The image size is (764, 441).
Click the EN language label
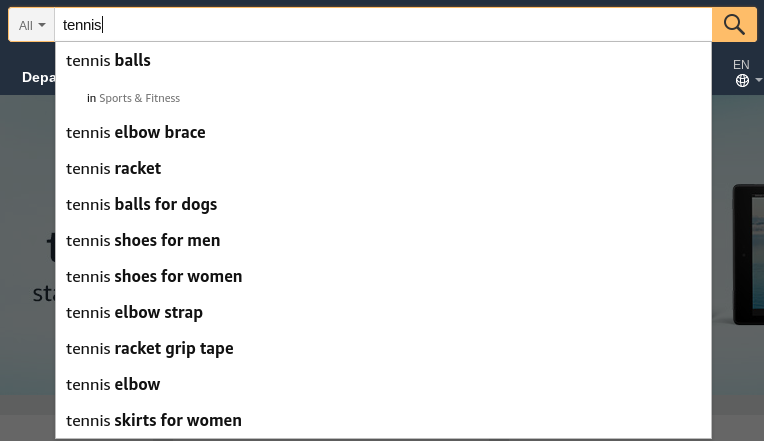pos(741,65)
